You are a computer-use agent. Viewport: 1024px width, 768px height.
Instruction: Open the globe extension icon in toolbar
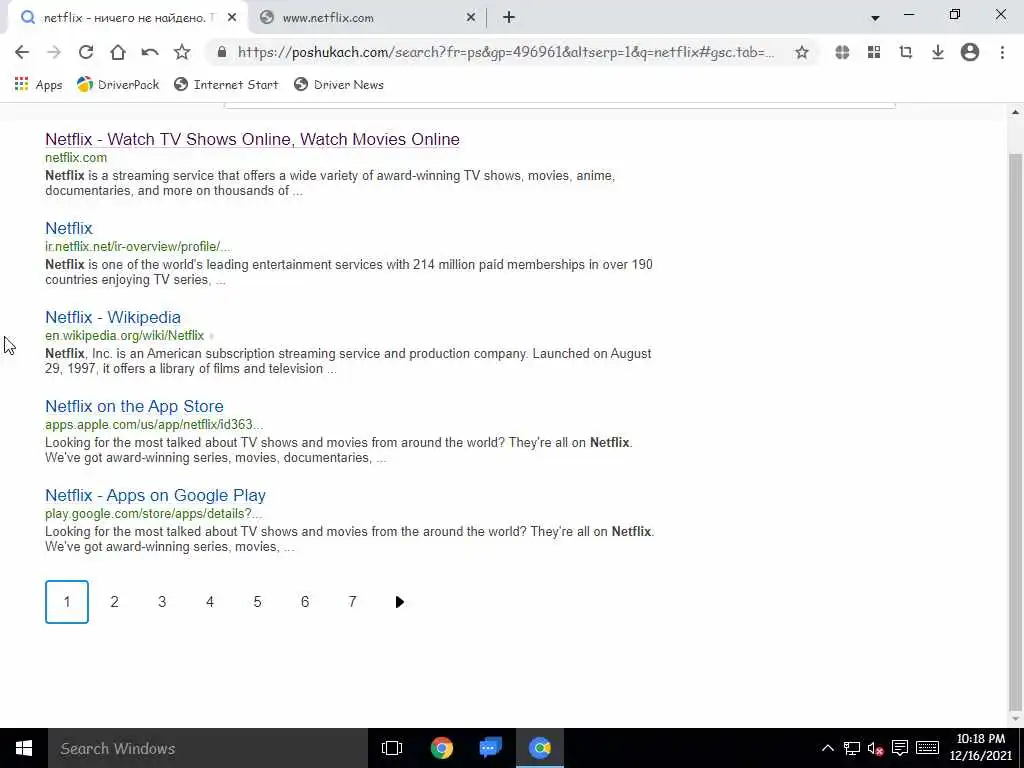click(842, 52)
